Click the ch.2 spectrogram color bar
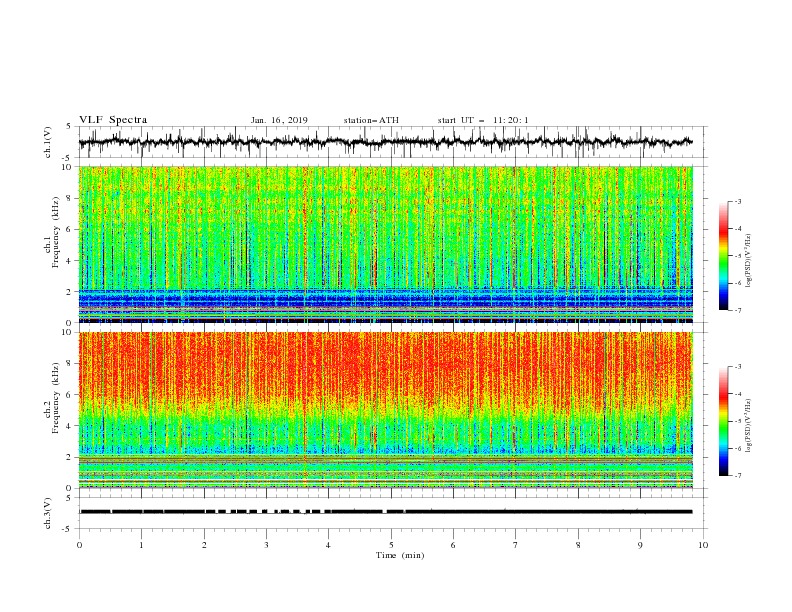Viewport: 792px width, 612px height. [x=723, y=421]
